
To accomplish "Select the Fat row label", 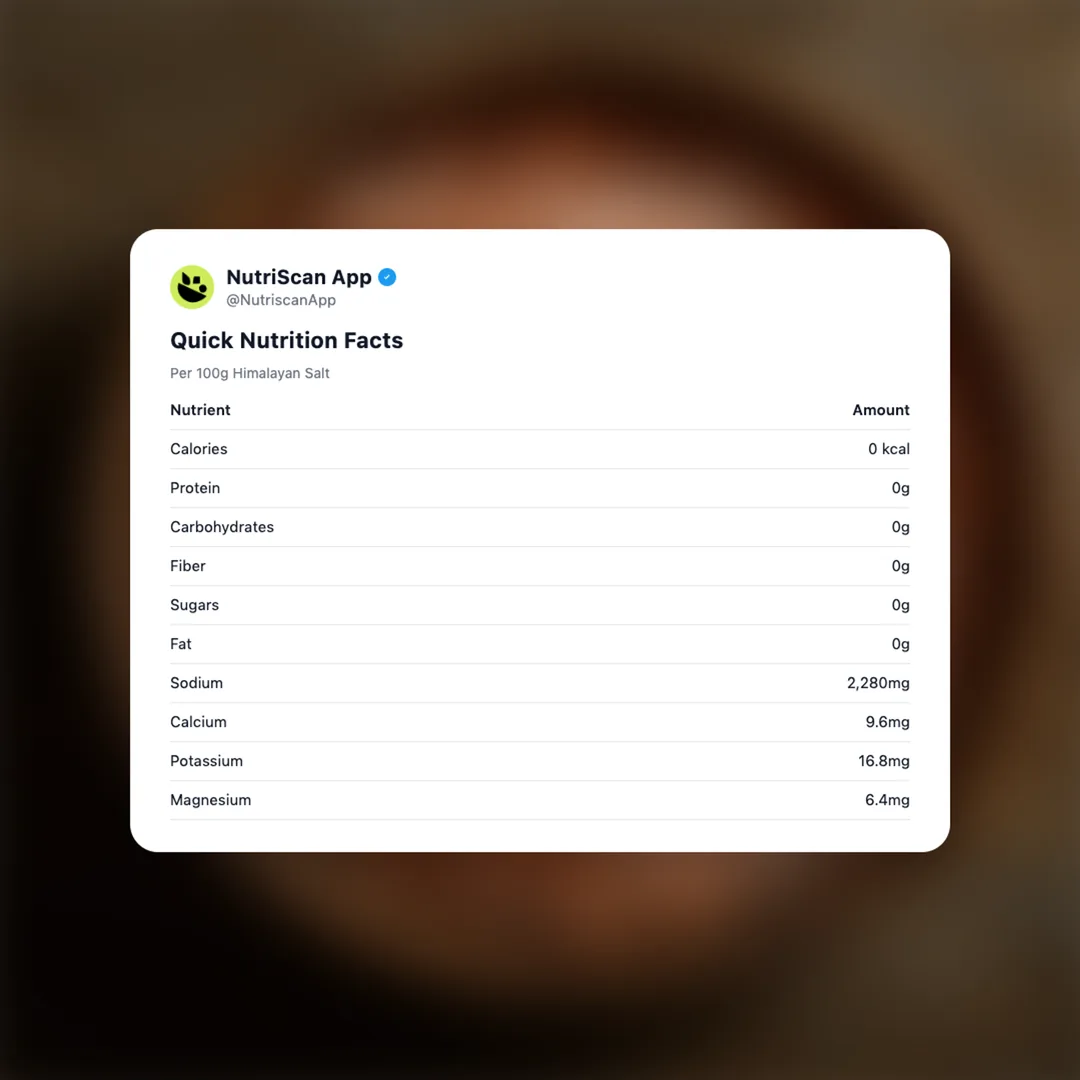I will pyautogui.click(x=181, y=644).
